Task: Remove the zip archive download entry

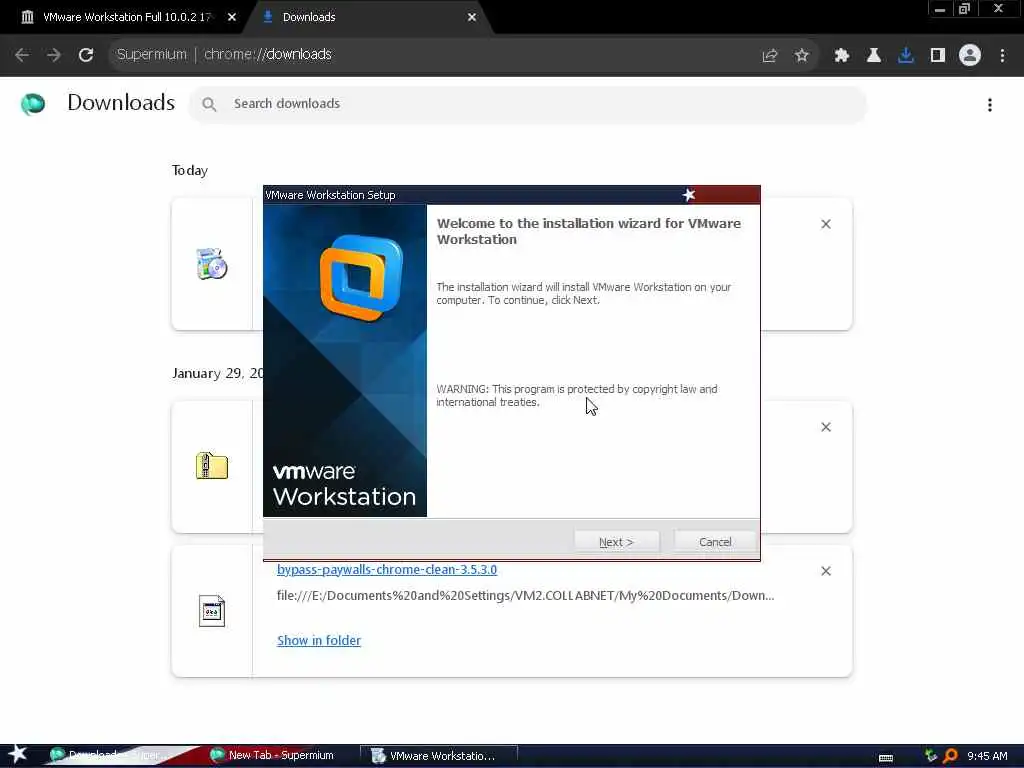Action: (x=826, y=427)
